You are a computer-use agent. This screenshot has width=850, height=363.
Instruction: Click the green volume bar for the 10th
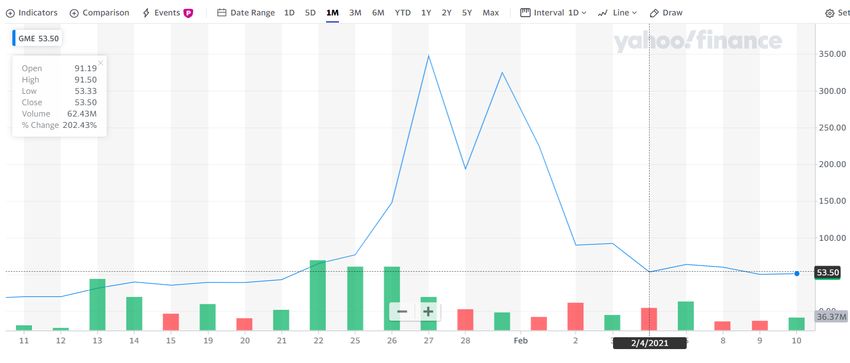coord(796,324)
